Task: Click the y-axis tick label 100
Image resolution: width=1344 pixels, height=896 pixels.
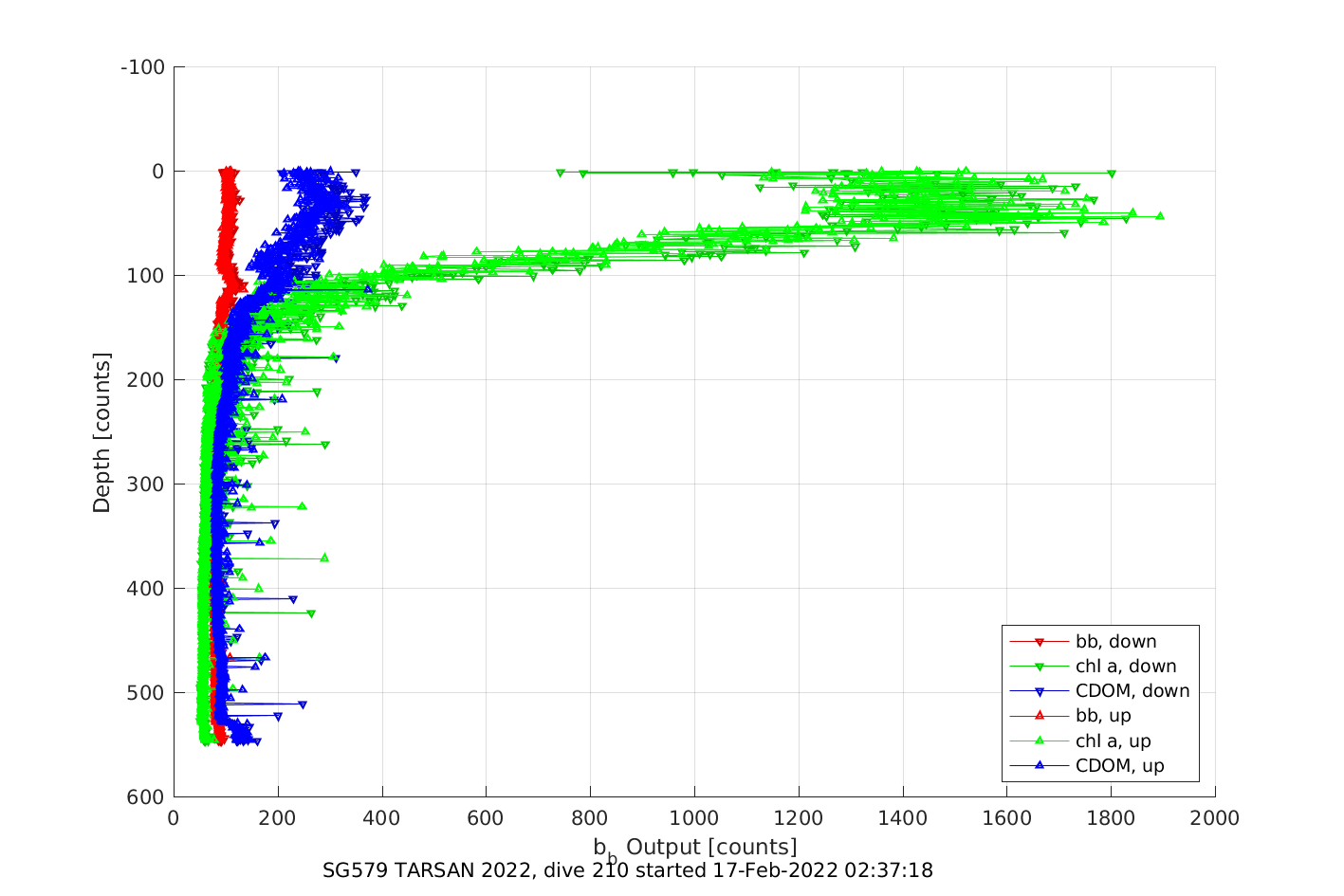Action: pyautogui.click(x=147, y=276)
